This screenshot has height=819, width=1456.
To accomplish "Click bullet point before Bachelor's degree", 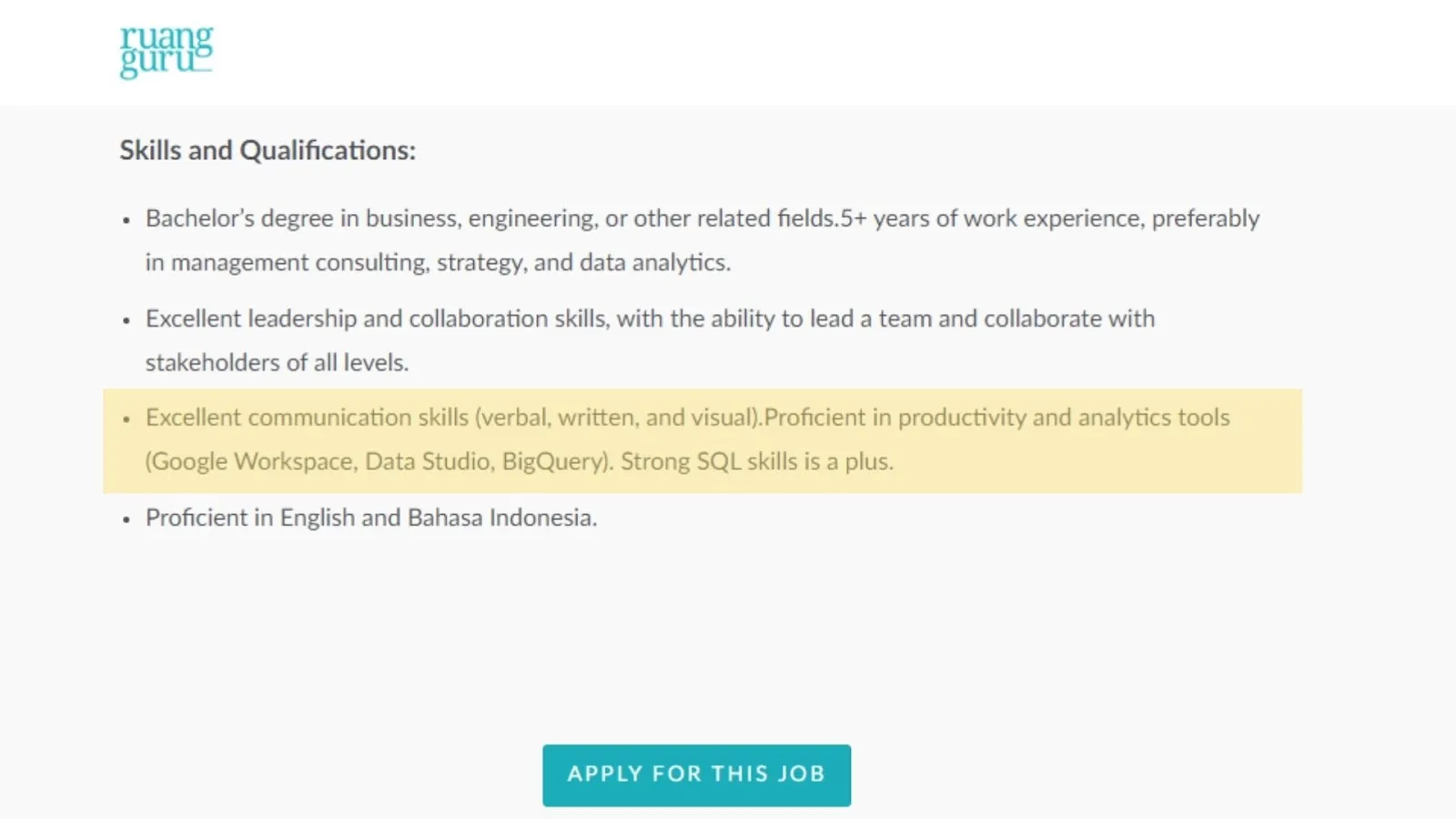I will tap(126, 220).
